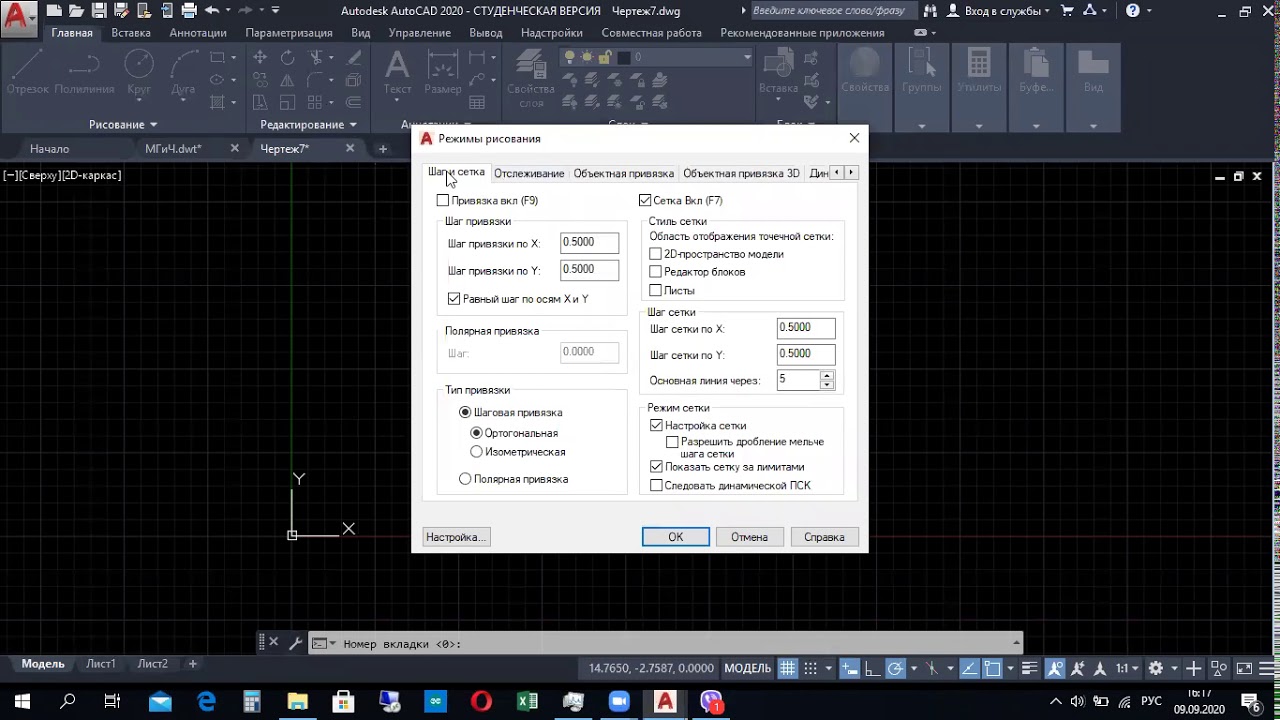Screen dimensions: 1280x720
Task: Switch to Объектная привязка tab
Action: click(623, 174)
